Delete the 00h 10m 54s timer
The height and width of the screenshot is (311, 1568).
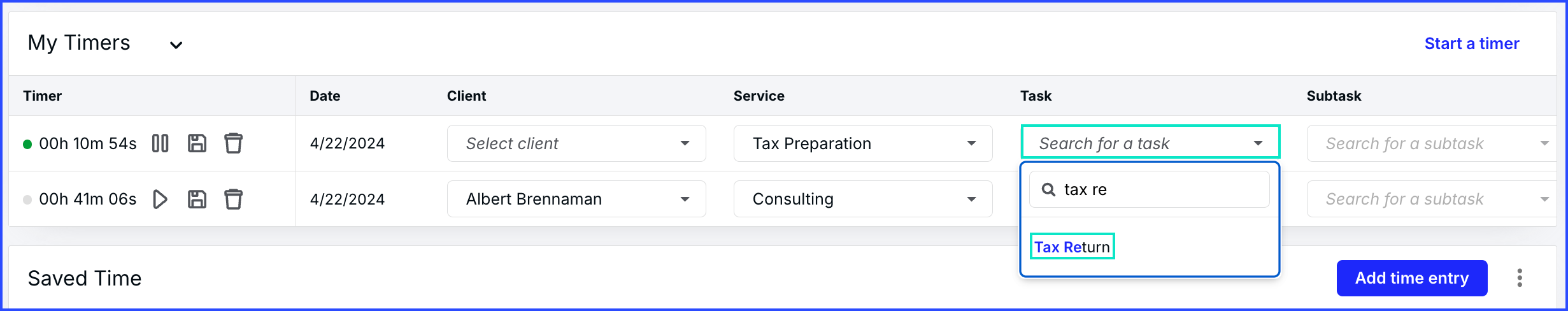click(234, 143)
